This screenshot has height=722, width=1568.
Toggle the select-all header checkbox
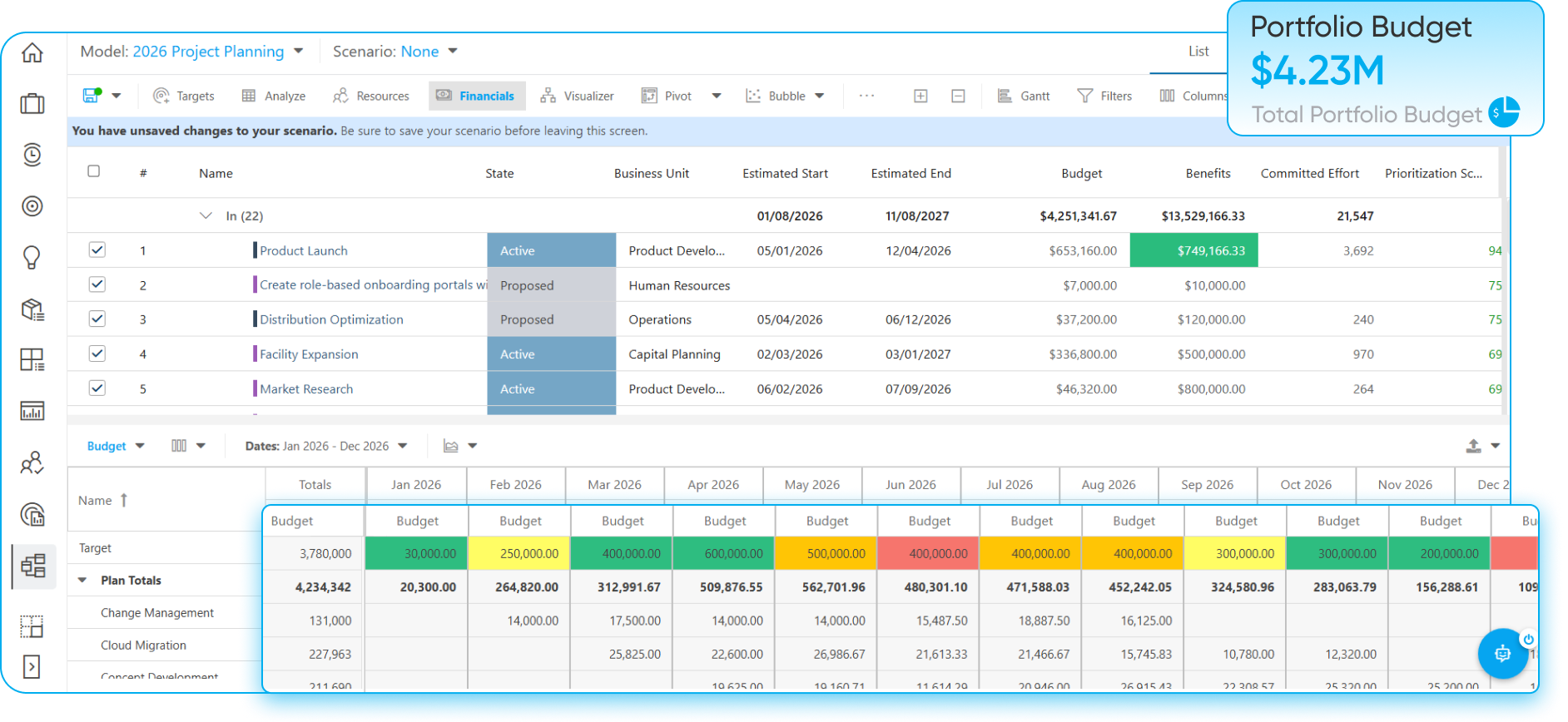point(94,171)
